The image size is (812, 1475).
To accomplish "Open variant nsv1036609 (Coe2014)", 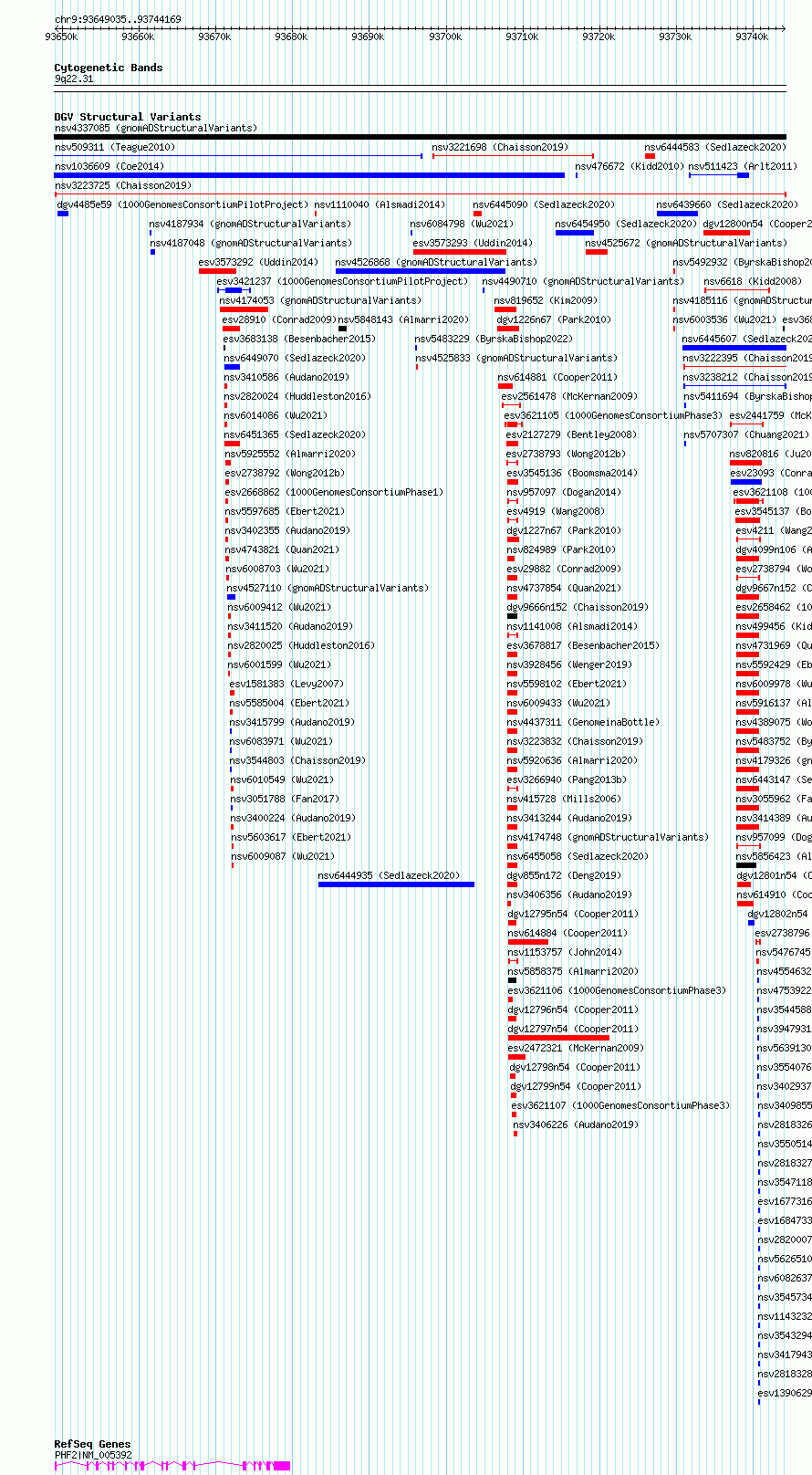I will [109, 166].
